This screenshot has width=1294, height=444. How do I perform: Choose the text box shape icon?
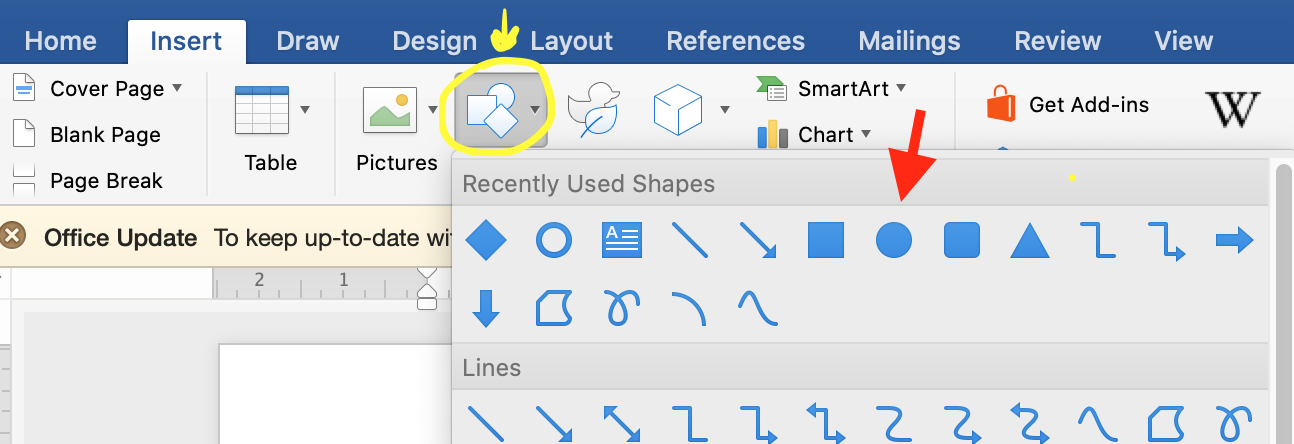[x=621, y=240]
